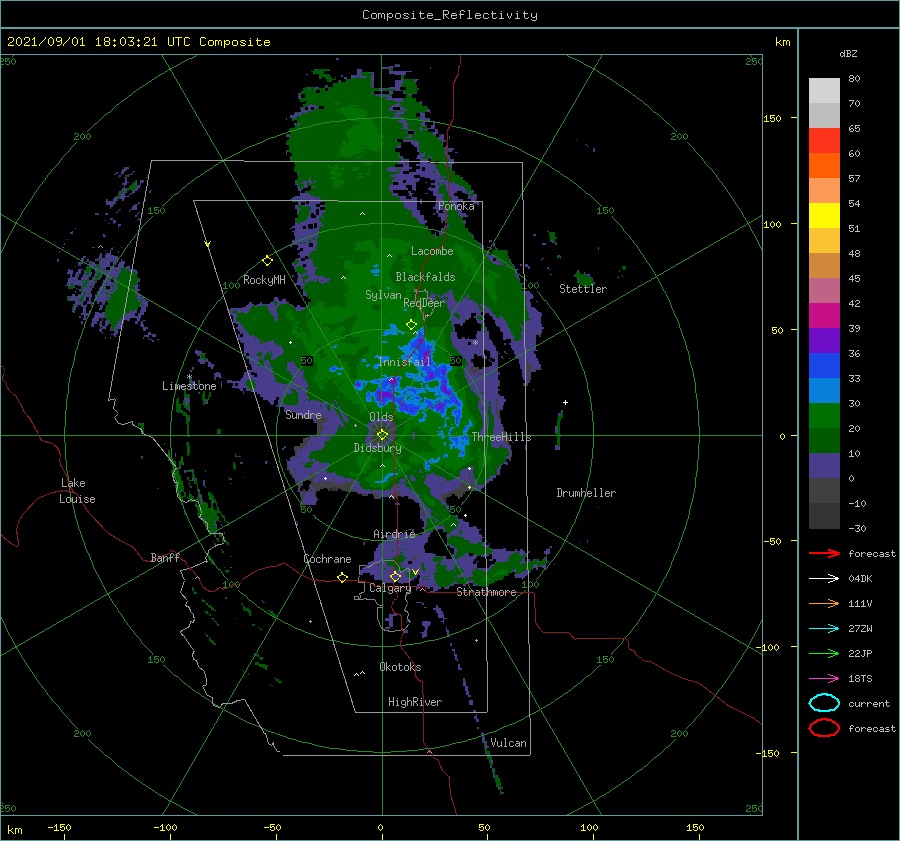Image resolution: width=900 pixels, height=841 pixels.
Task: Pick the light gray 70–80 dBZ swatch
Action: [824, 91]
